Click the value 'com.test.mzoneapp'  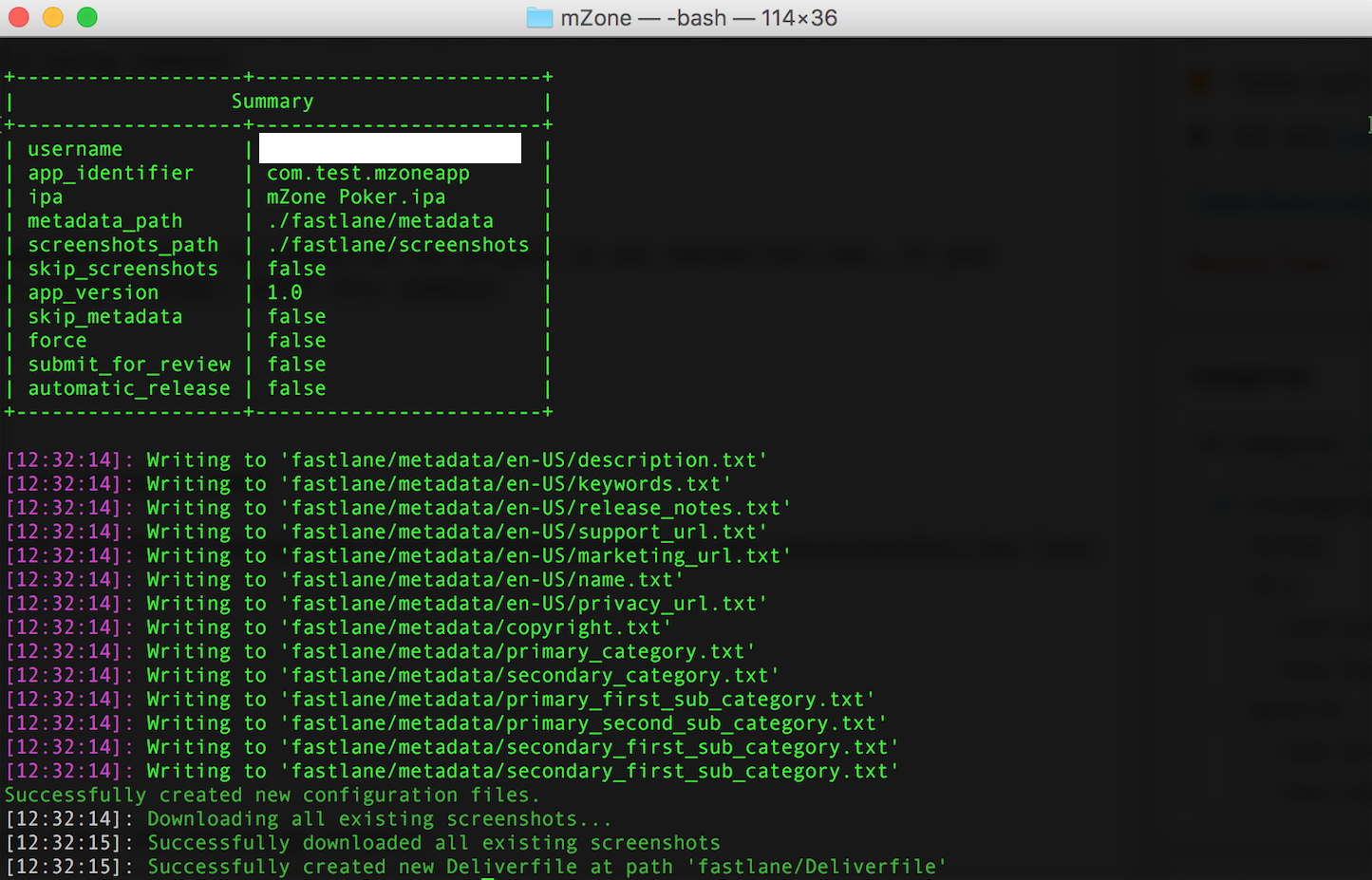[368, 173]
